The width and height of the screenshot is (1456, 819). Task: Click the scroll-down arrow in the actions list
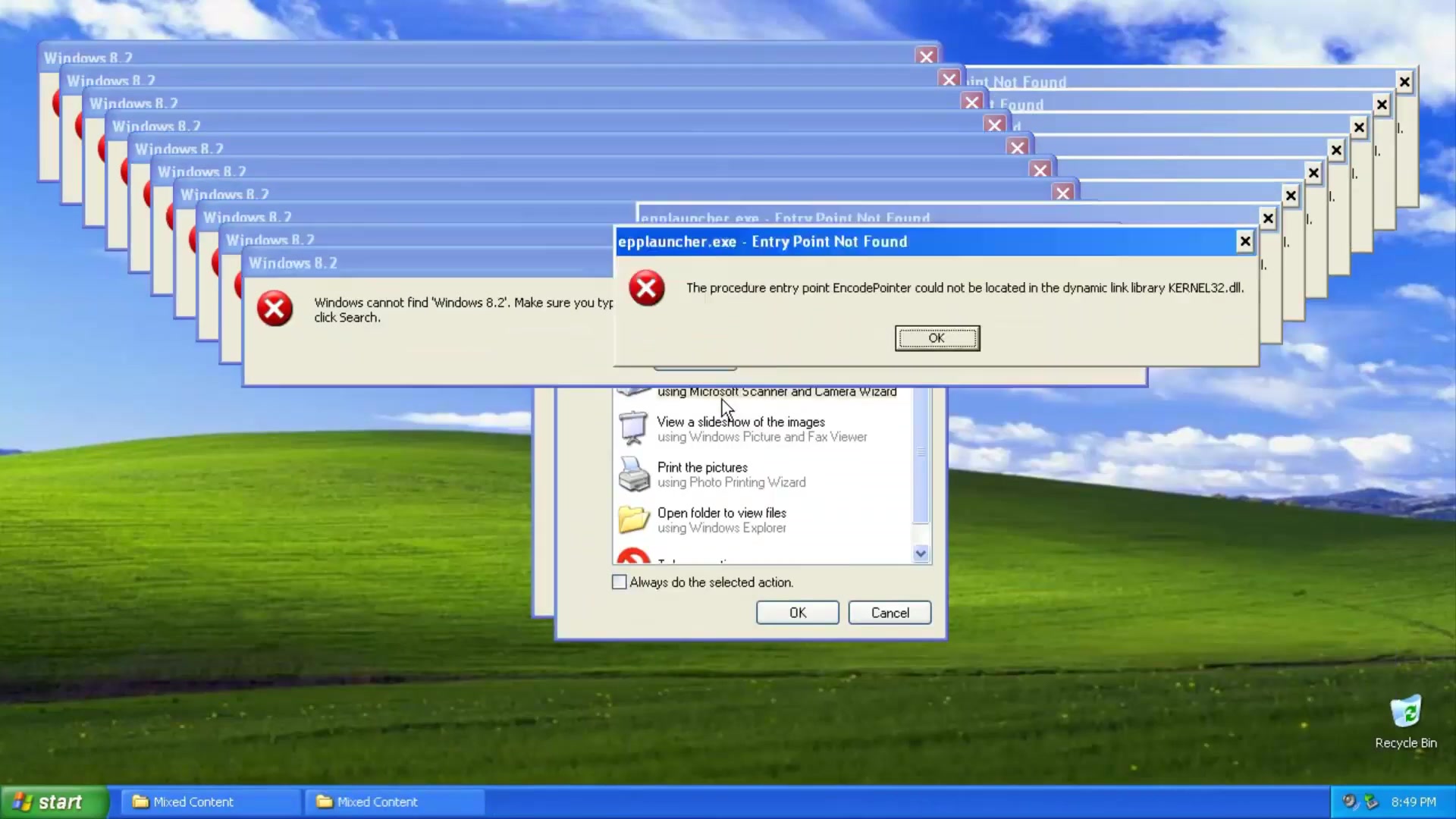(920, 554)
